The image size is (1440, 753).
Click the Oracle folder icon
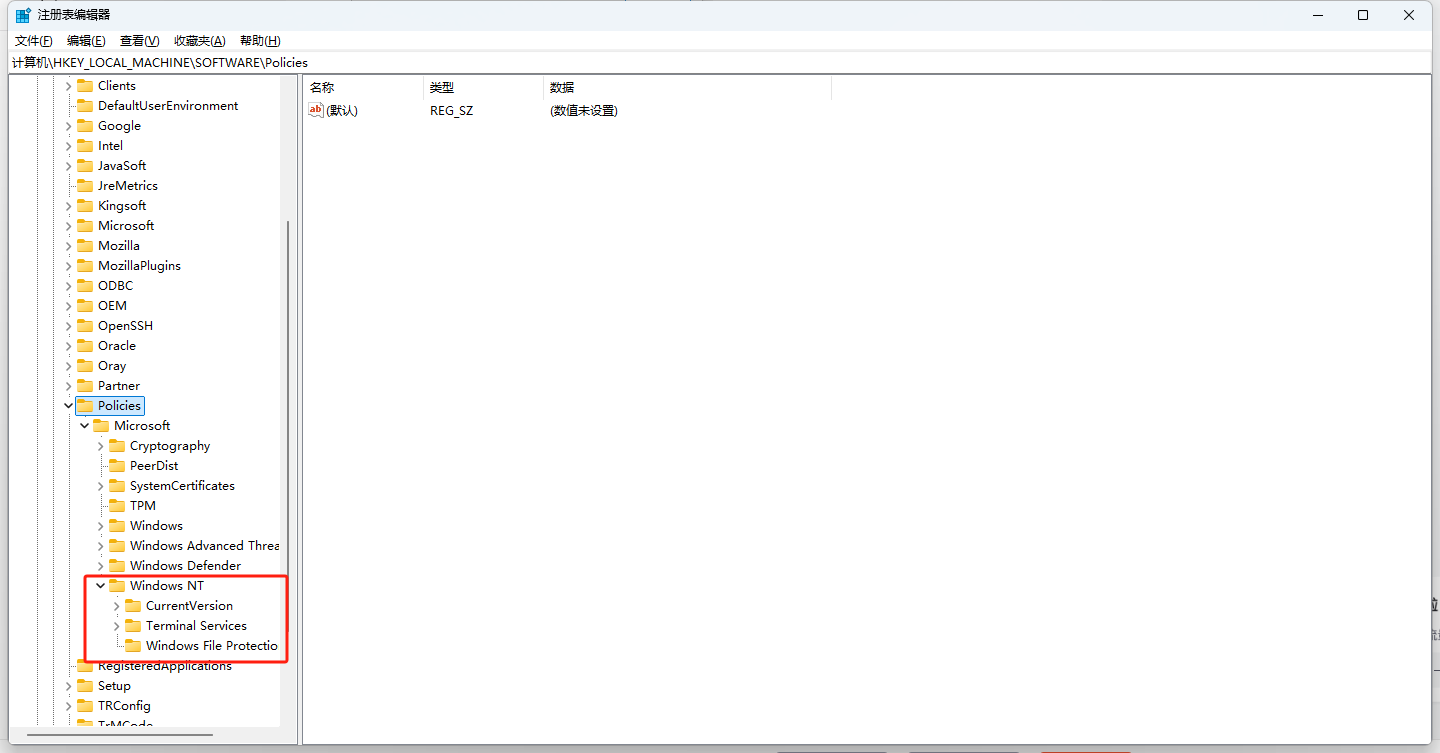coord(85,346)
